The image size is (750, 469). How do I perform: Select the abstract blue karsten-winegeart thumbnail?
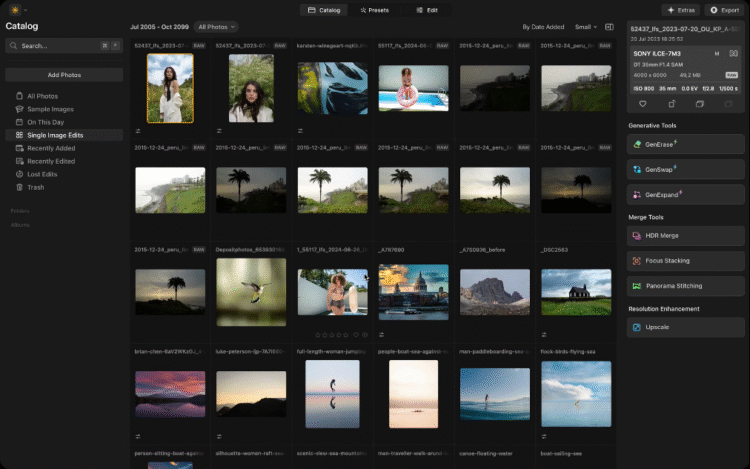coord(332,88)
